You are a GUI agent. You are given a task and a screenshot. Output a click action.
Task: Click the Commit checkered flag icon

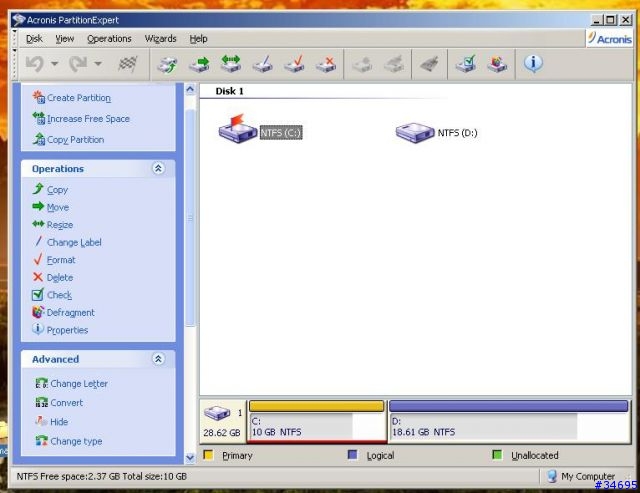click(128, 64)
